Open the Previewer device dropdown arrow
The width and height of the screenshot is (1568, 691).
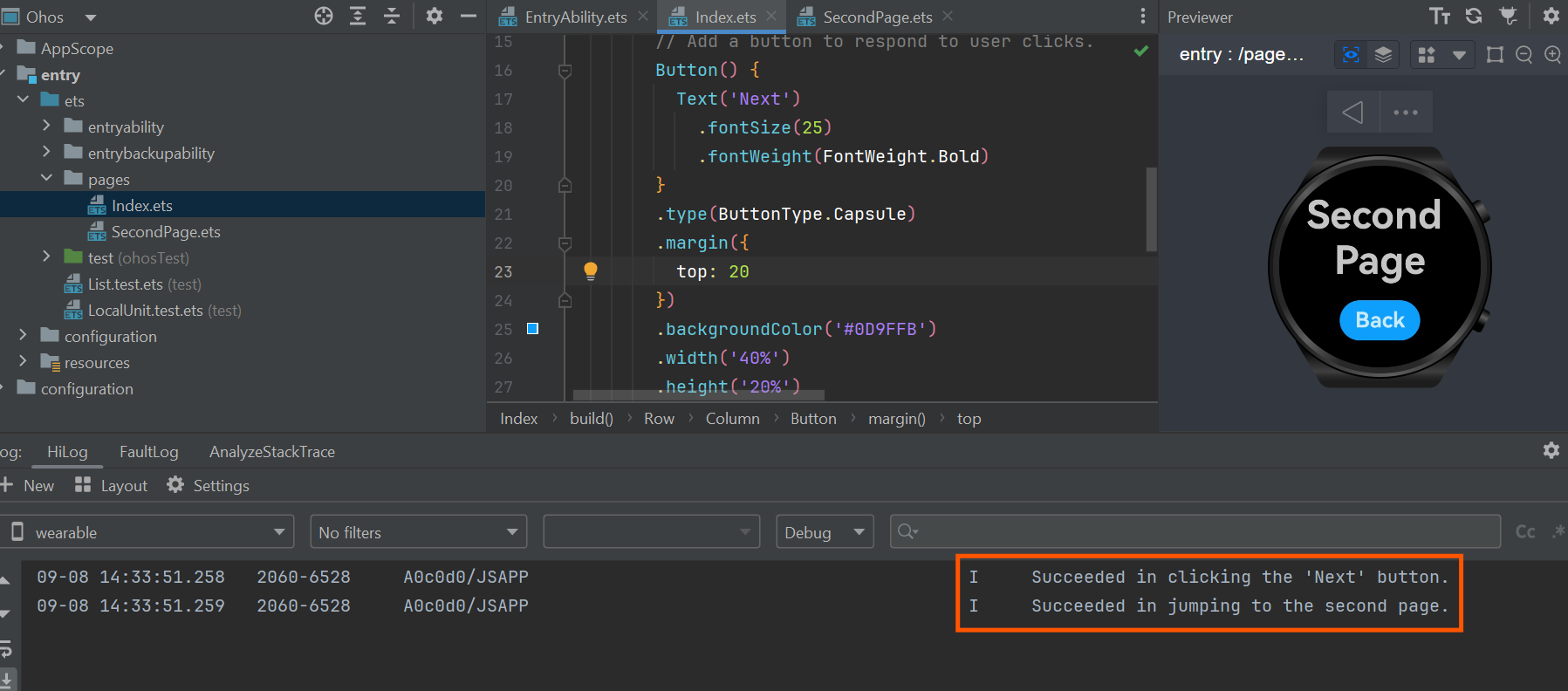point(1459,56)
